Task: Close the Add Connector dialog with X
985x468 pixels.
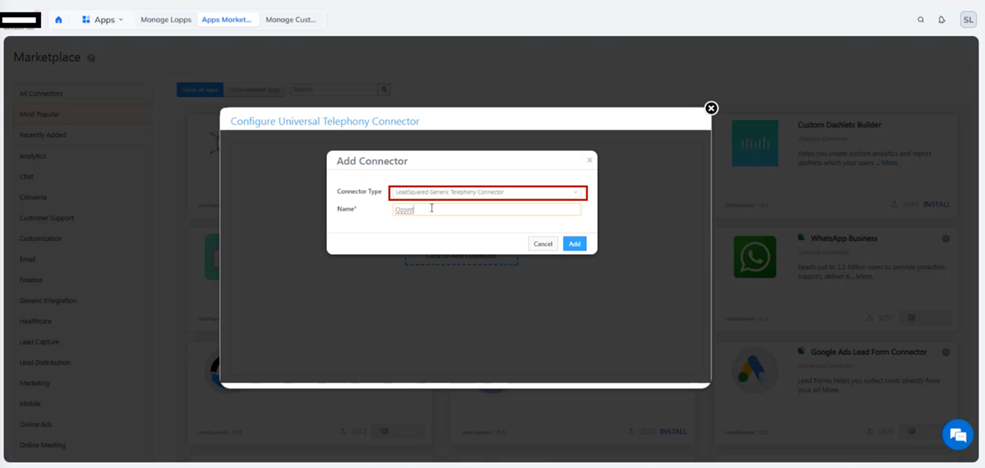Action: (589, 160)
